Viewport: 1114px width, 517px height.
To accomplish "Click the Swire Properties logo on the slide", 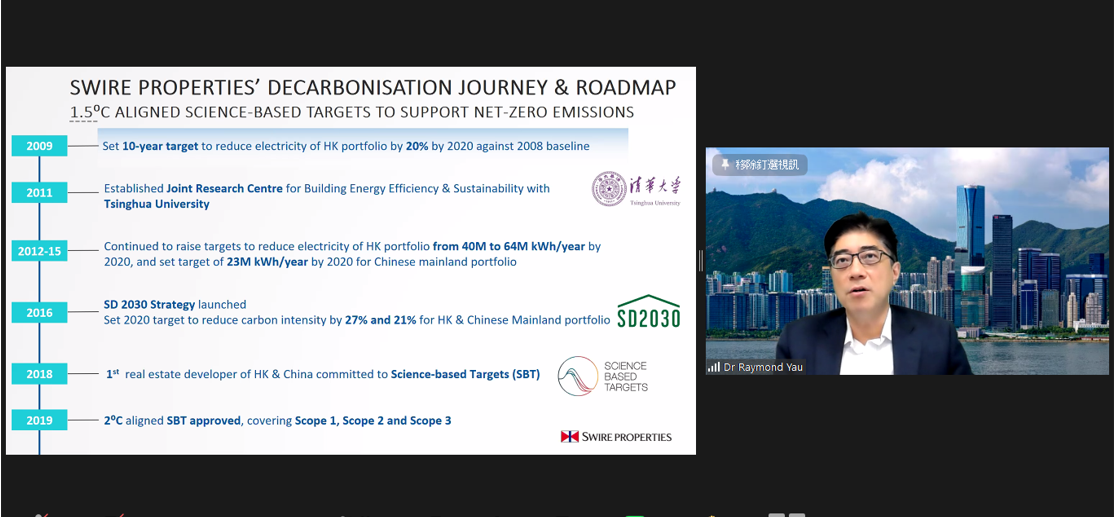I will click(616, 436).
